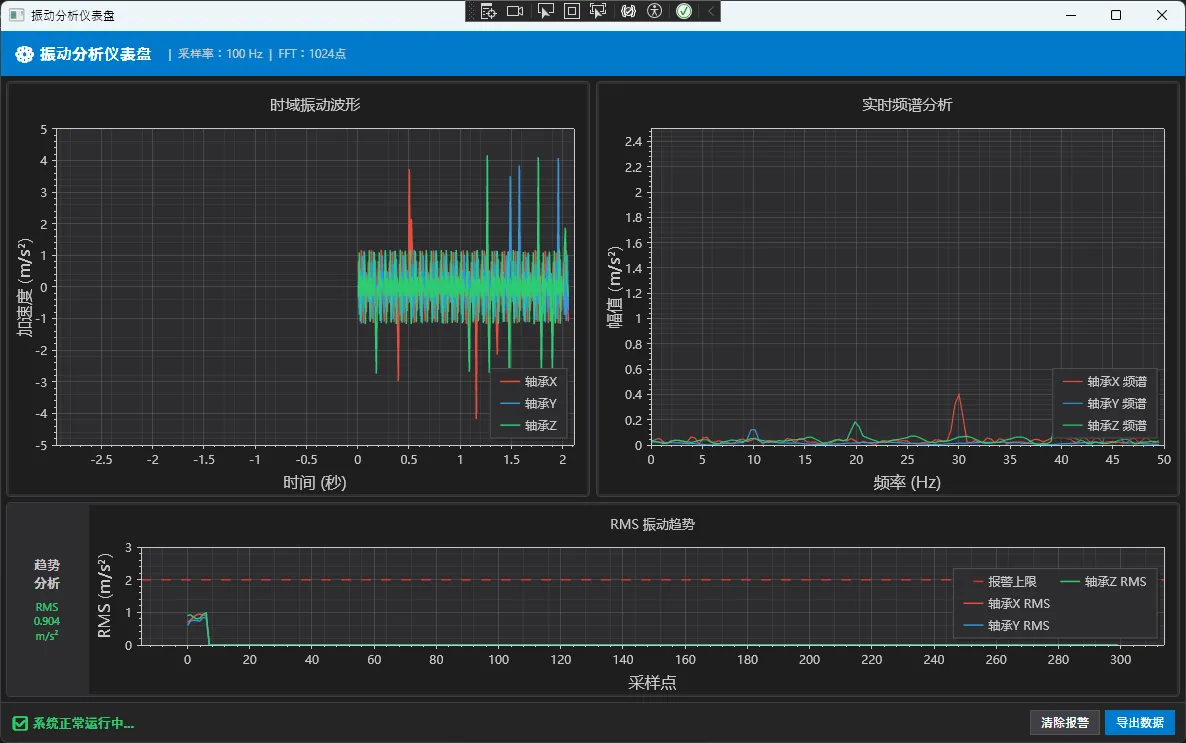
Task: Toggle the track focused element icon
Action: [599, 11]
